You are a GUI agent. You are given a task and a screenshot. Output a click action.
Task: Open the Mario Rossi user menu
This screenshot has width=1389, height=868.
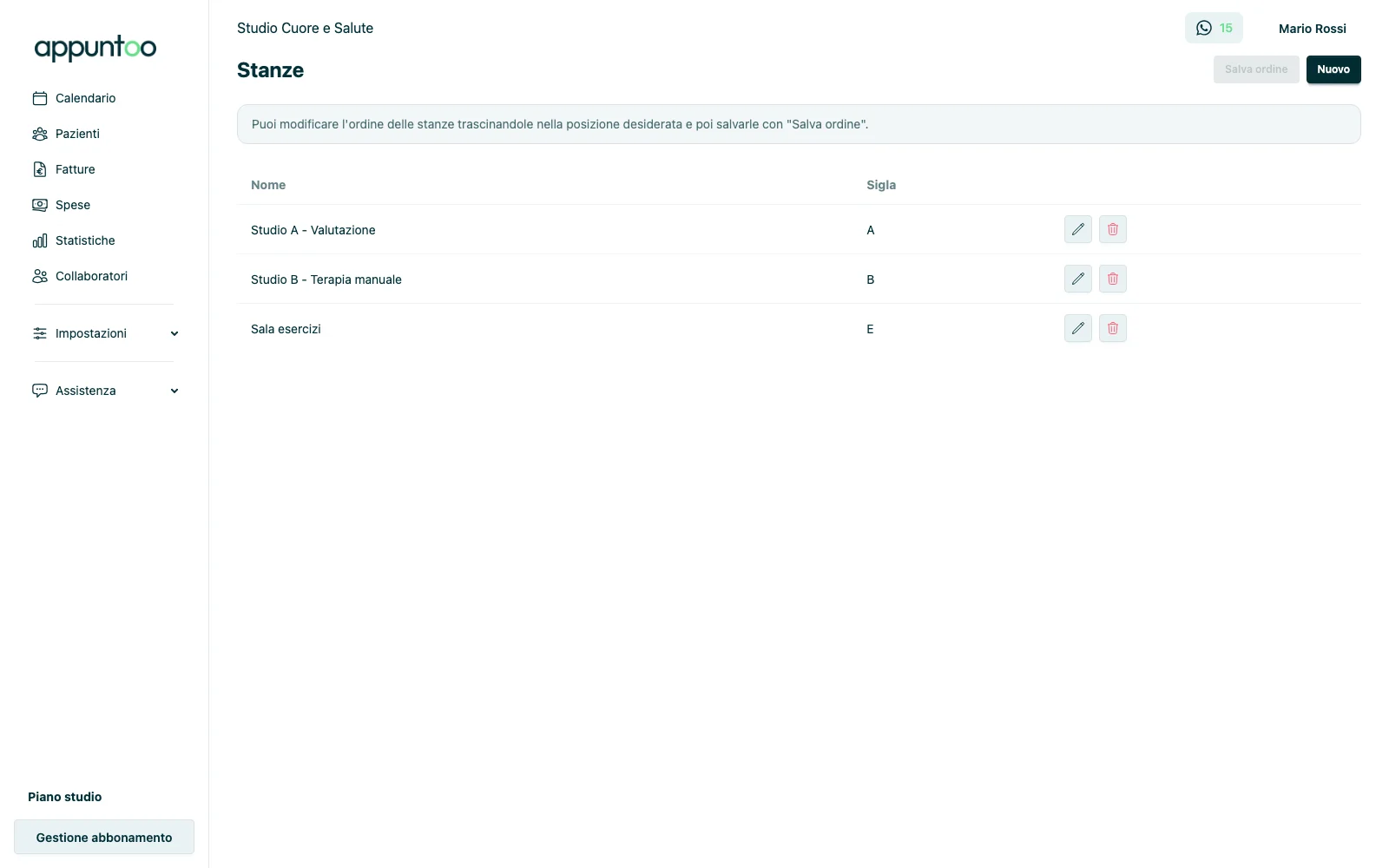click(1313, 29)
